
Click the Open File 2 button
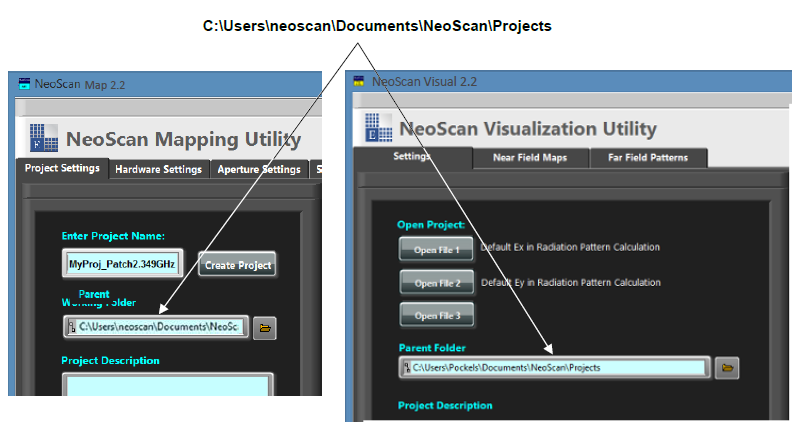(437, 283)
